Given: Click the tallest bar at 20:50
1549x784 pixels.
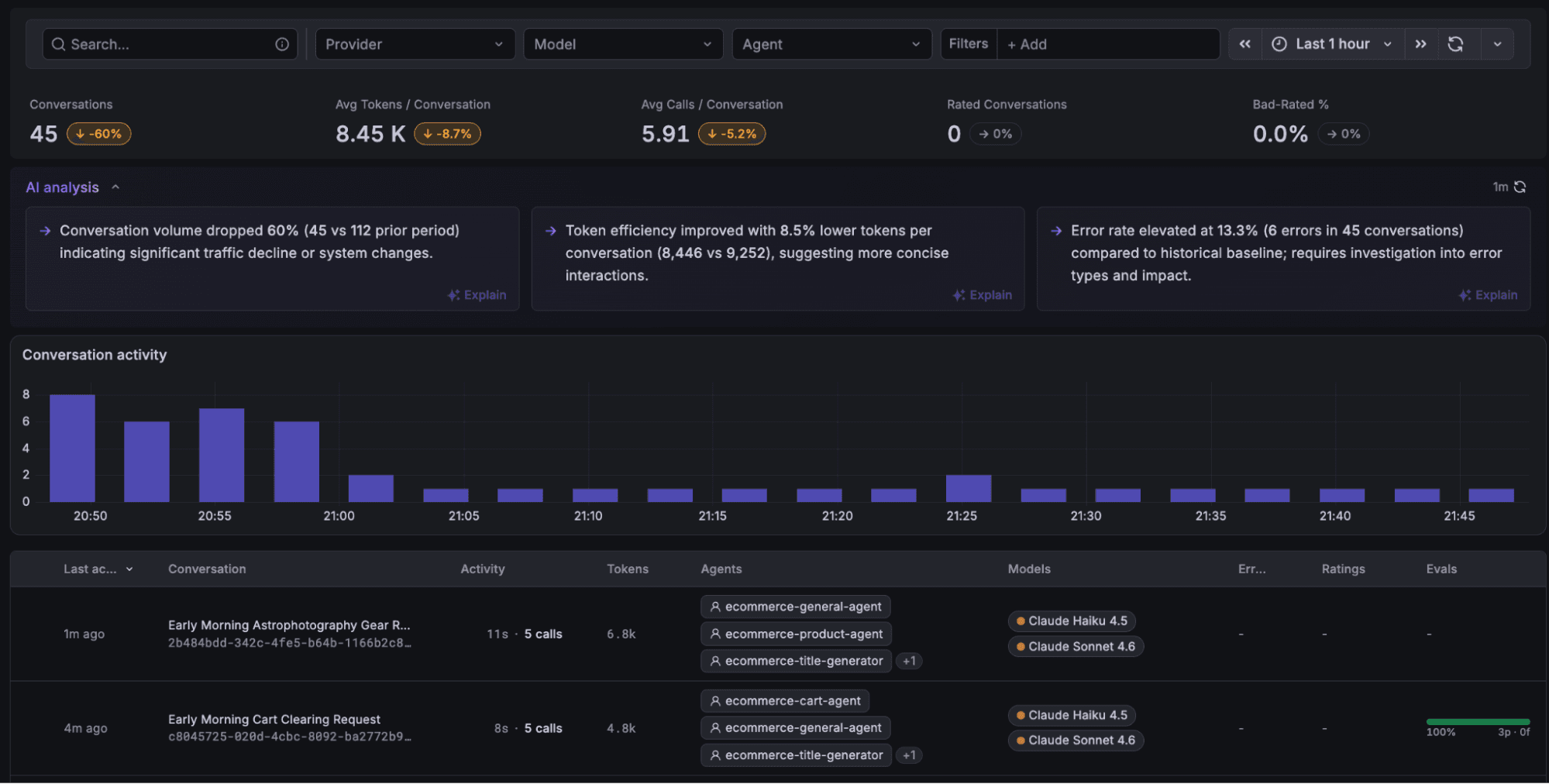Looking at the screenshot, I should point(72,448).
